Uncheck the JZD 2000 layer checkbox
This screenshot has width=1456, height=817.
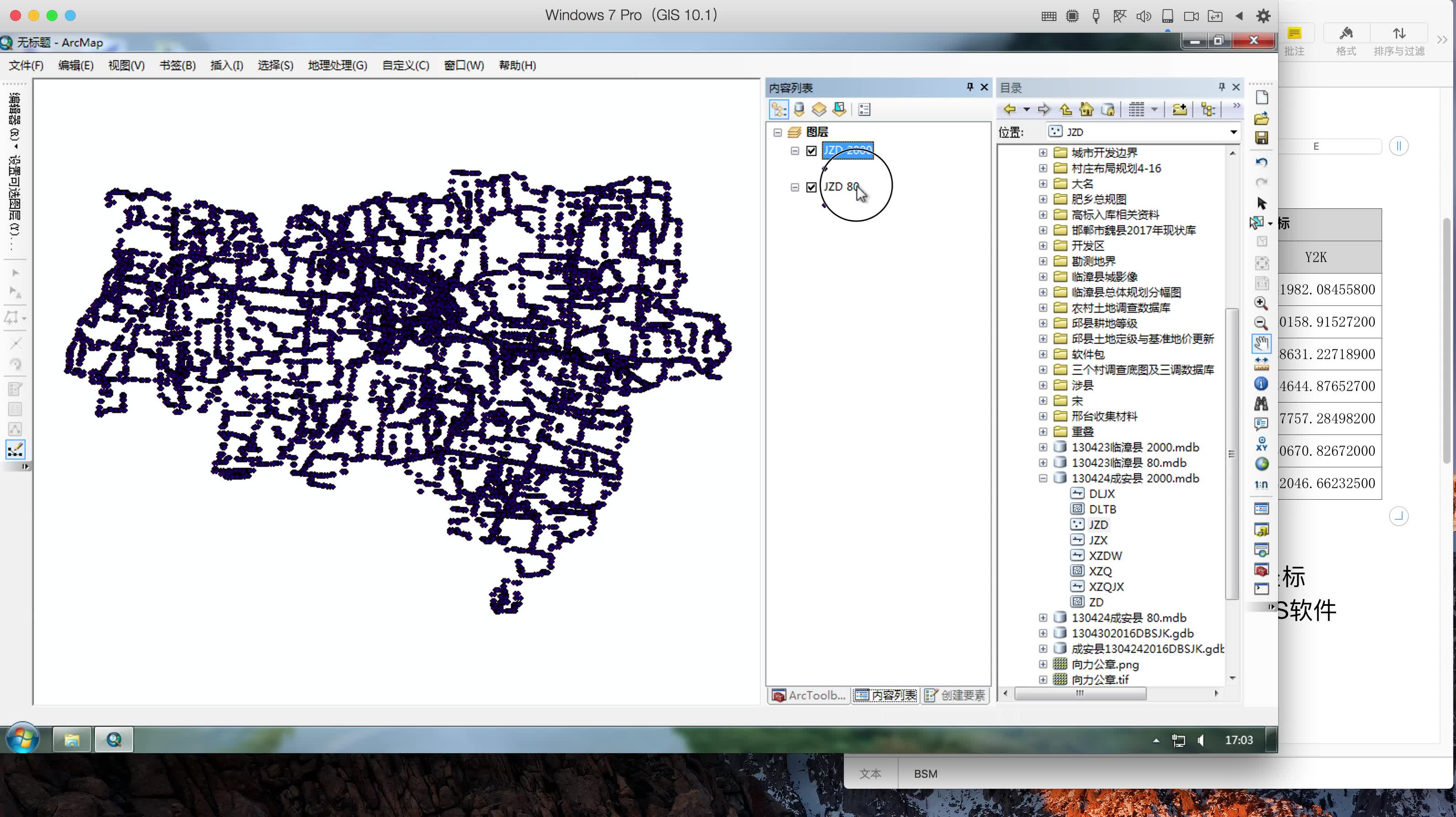(x=811, y=151)
